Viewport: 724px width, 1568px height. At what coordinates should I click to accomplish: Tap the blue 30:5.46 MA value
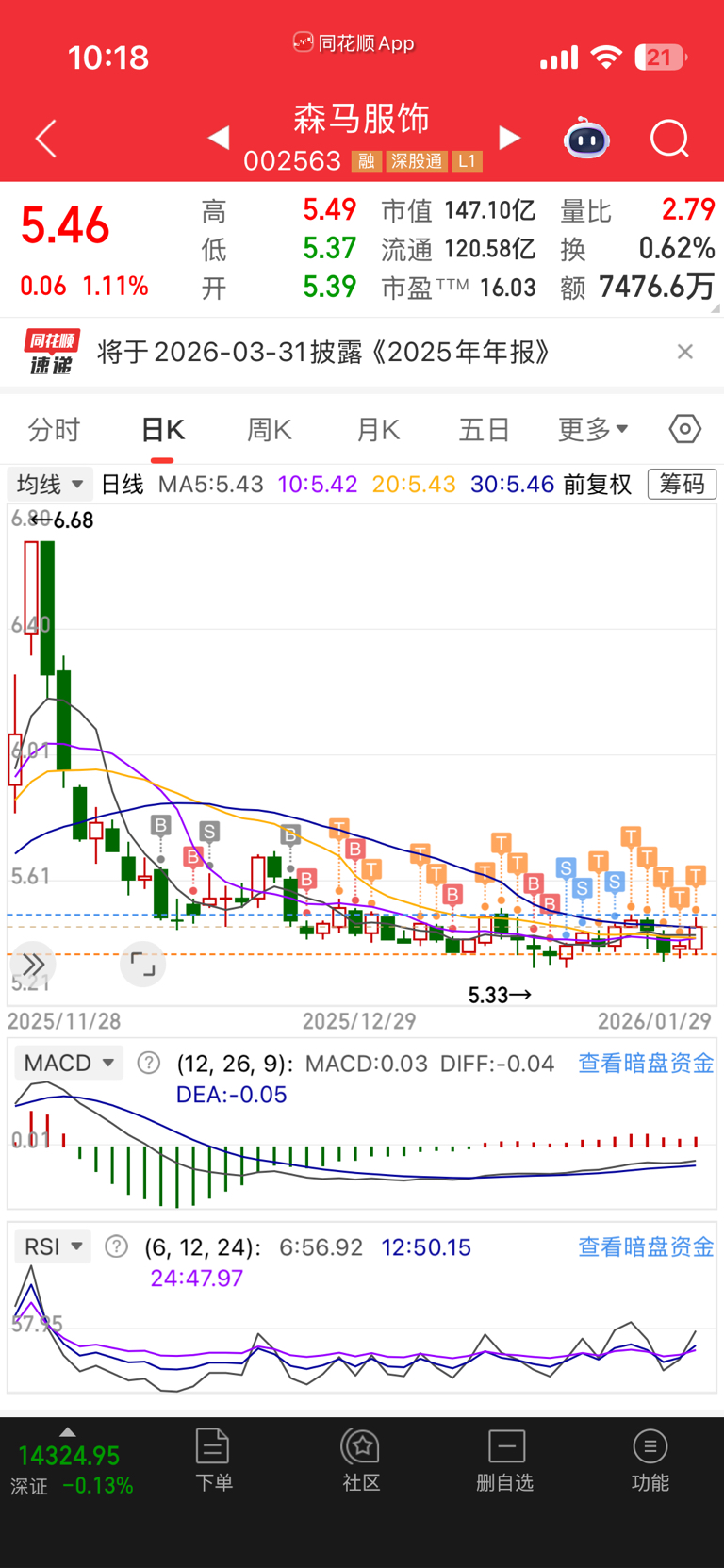click(x=512, y=485)
